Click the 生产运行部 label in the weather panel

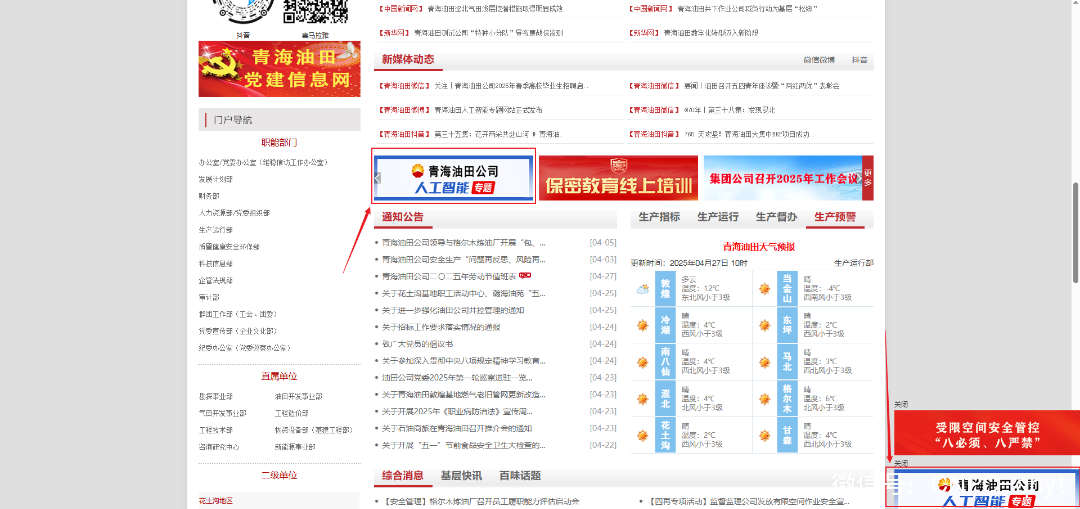[x=853, y=263]
